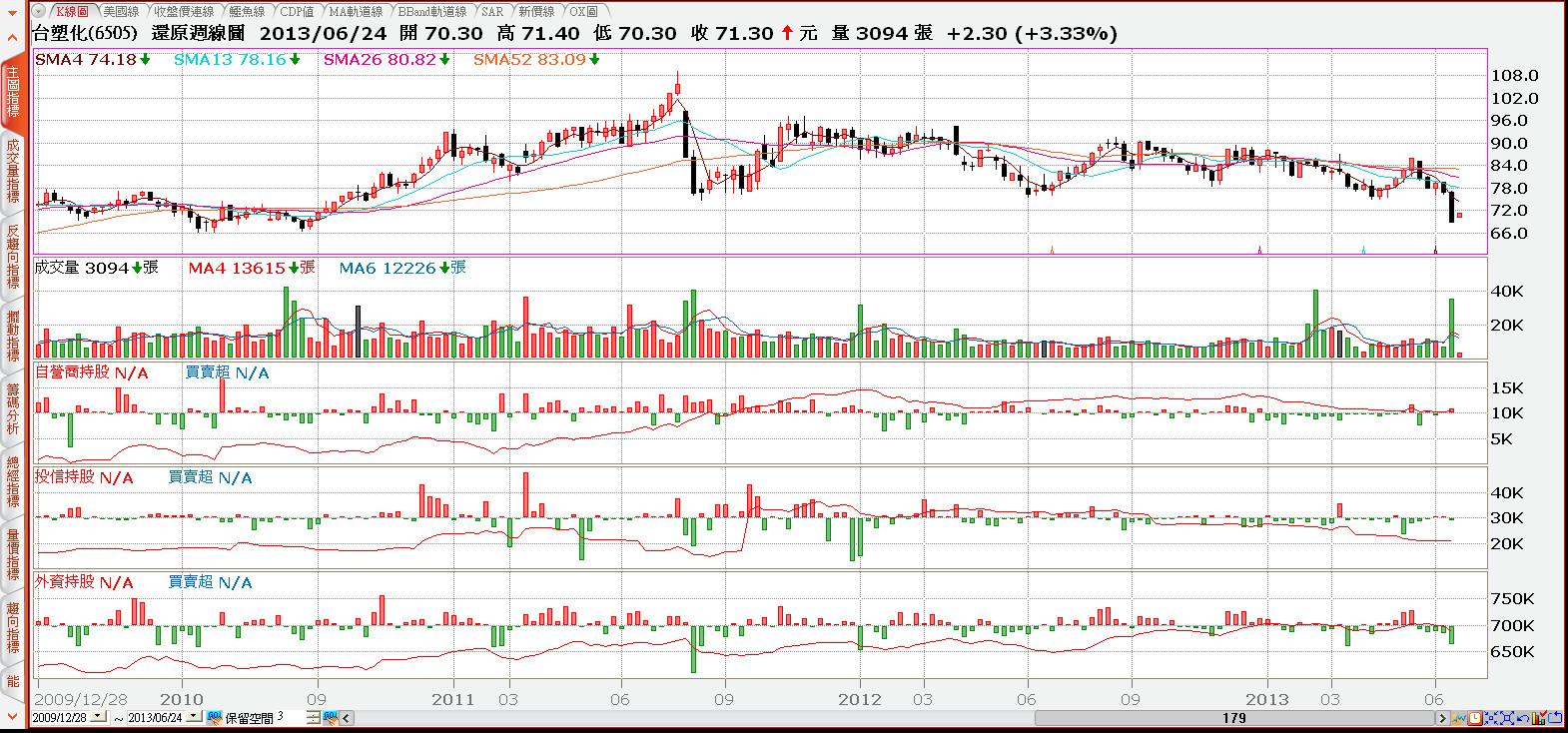Select the K線圖 tab
The image size is (1568, 733).
click(71, 11)
